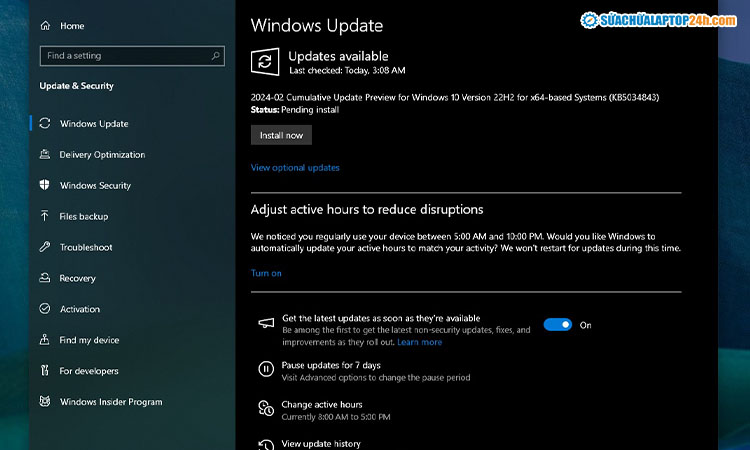Viewport: 750px width, 450px height.
Task: Select For developers in the sidebar
Action: [89, 371]
